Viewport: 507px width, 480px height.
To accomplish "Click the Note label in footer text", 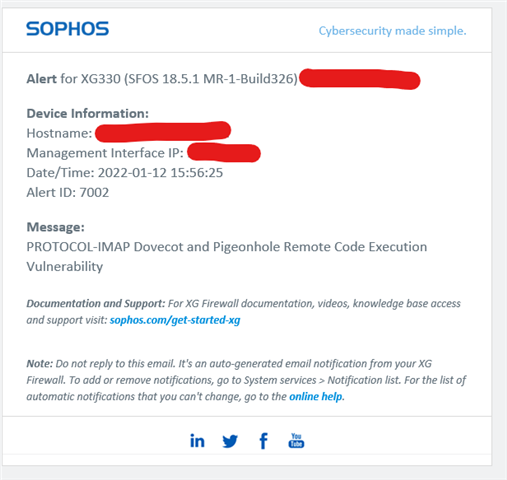I will (x=40, y=363).
